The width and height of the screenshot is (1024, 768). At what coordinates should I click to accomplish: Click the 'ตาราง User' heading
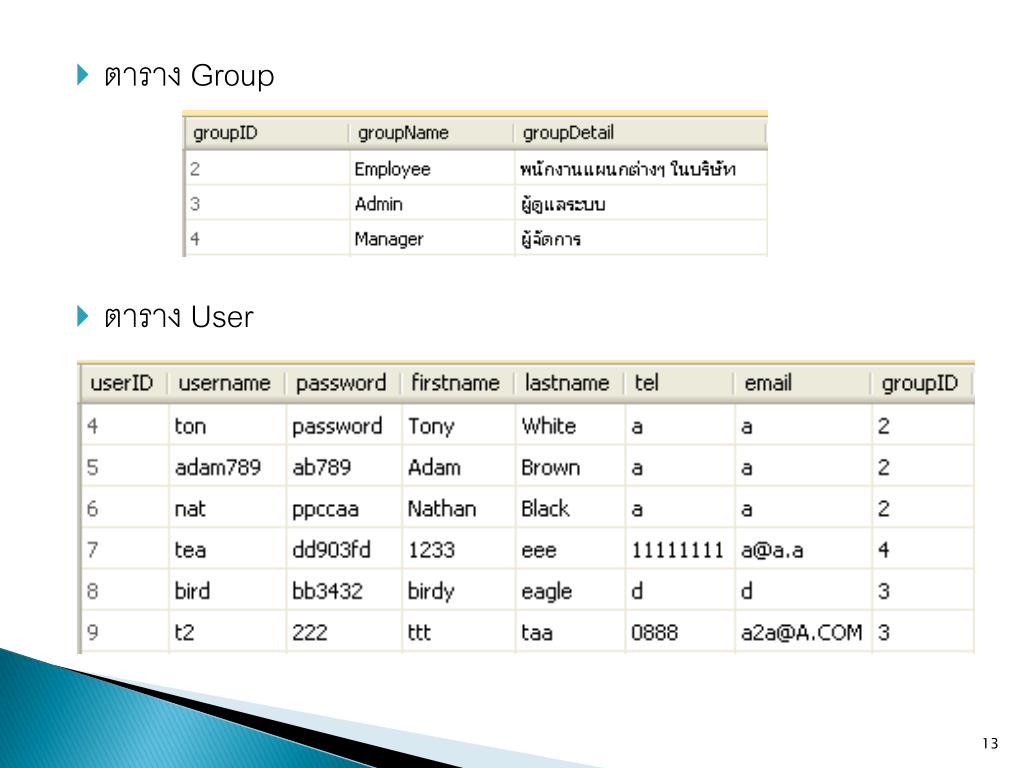[x=178, y=317]
